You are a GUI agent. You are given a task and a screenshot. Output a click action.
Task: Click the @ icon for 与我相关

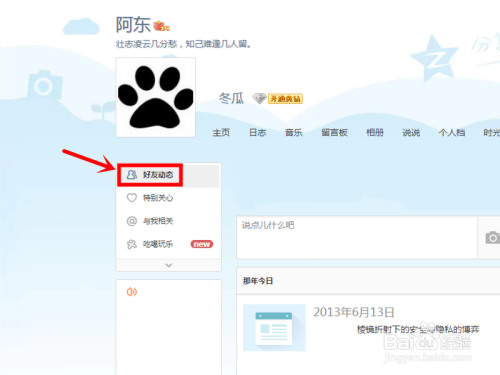[132, 221]
